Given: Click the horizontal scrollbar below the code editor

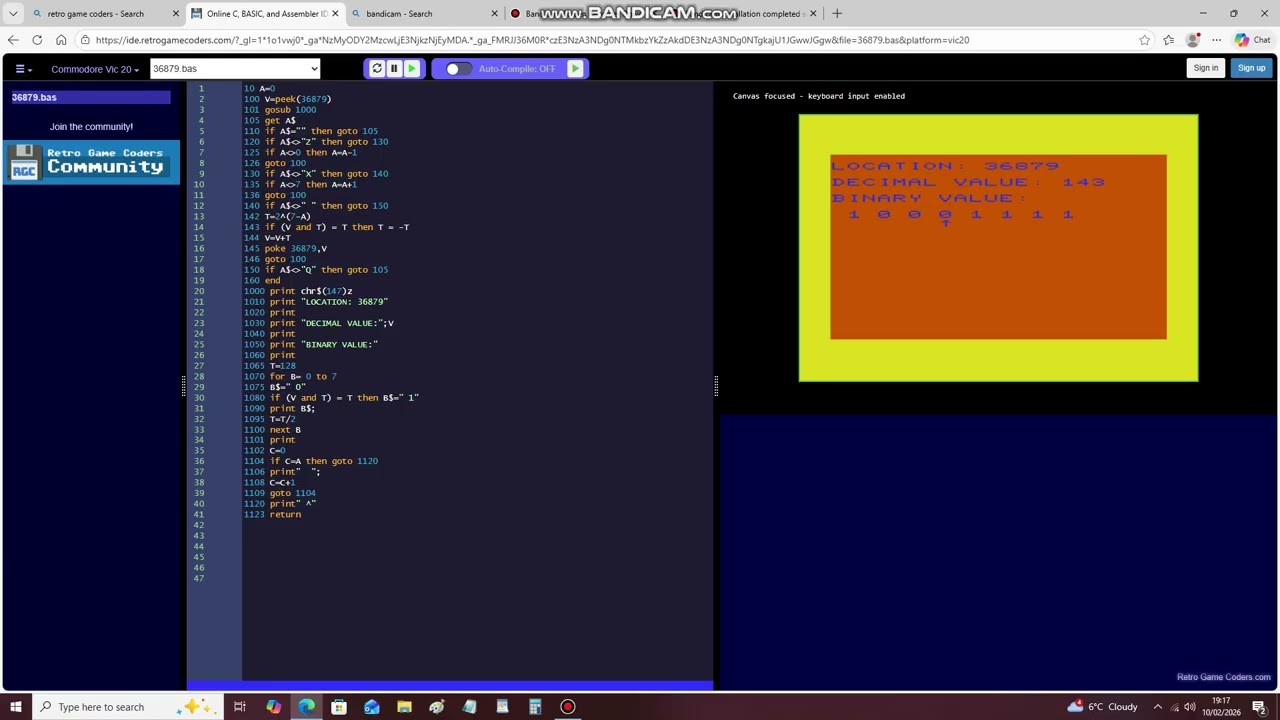Looking at the screenshot, I should pyautogui.click(x=450, y=685).
